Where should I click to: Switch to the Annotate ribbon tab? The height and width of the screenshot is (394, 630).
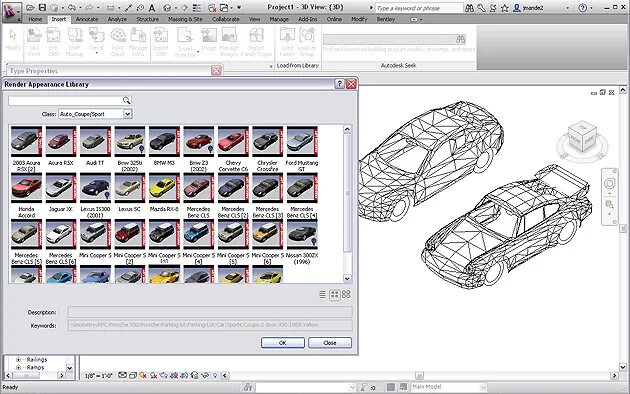(x=87, y=19)
